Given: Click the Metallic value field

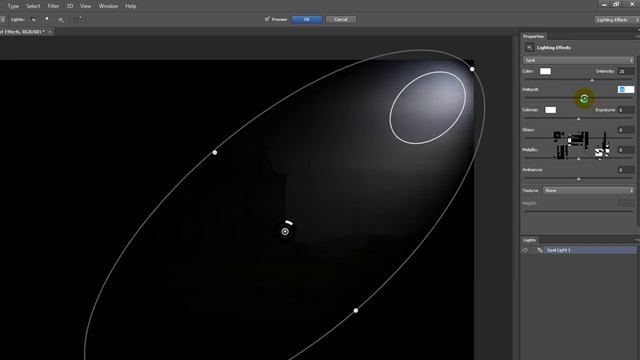Looking at the screenshot, I should click(x=625, y=150).
